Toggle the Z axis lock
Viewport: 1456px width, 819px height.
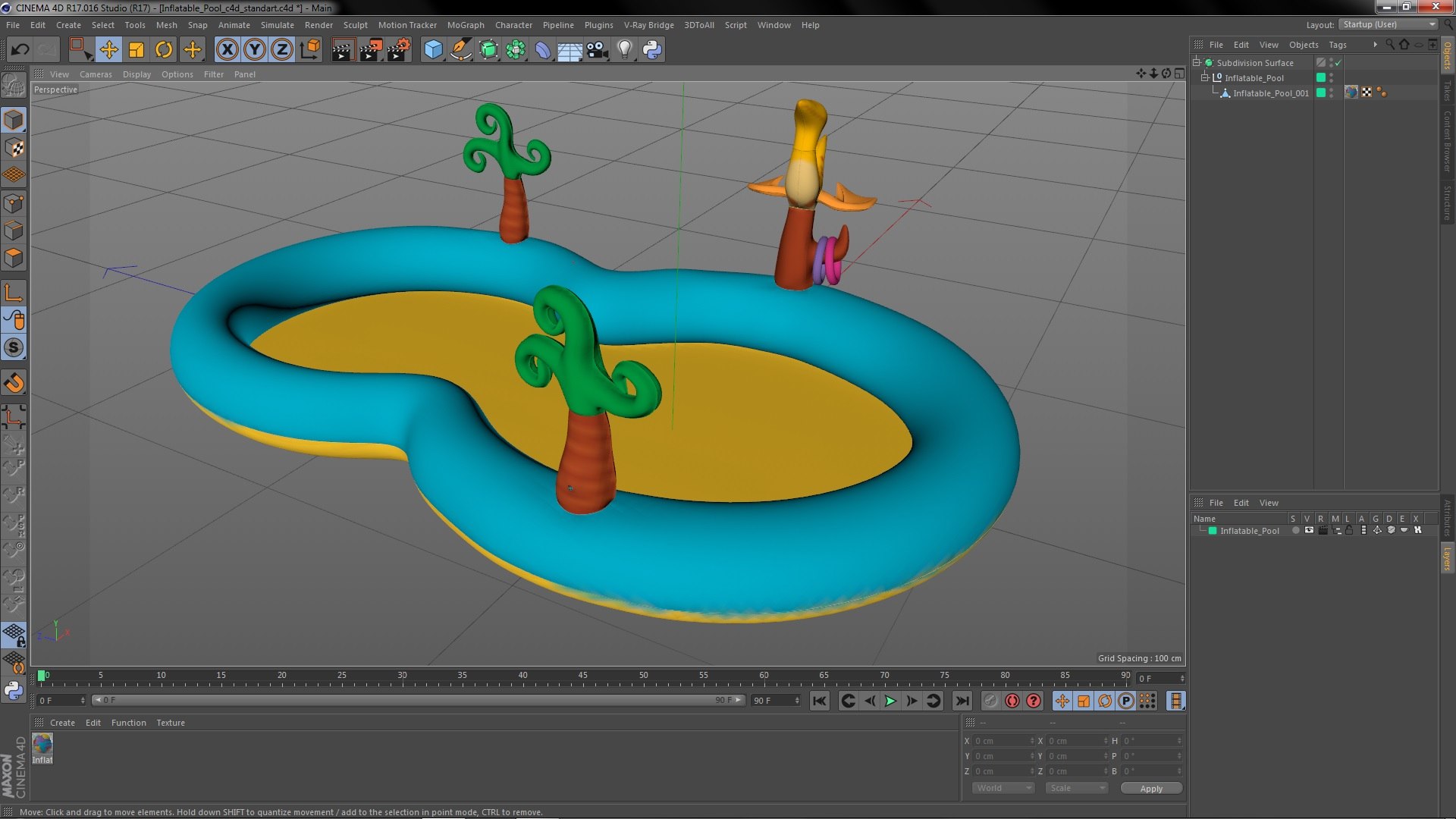(x=282, y=50)
